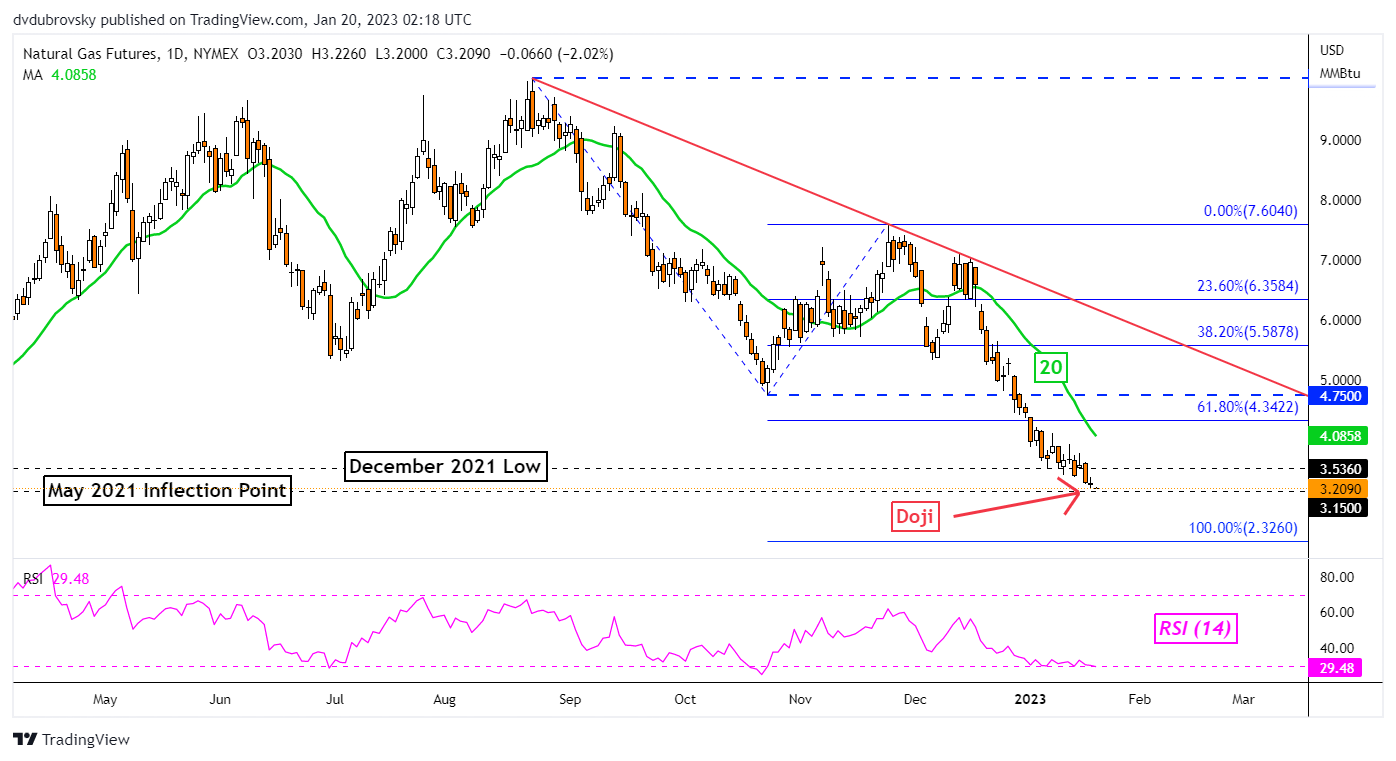Click the Jul date axis label

tap(335, 700)
